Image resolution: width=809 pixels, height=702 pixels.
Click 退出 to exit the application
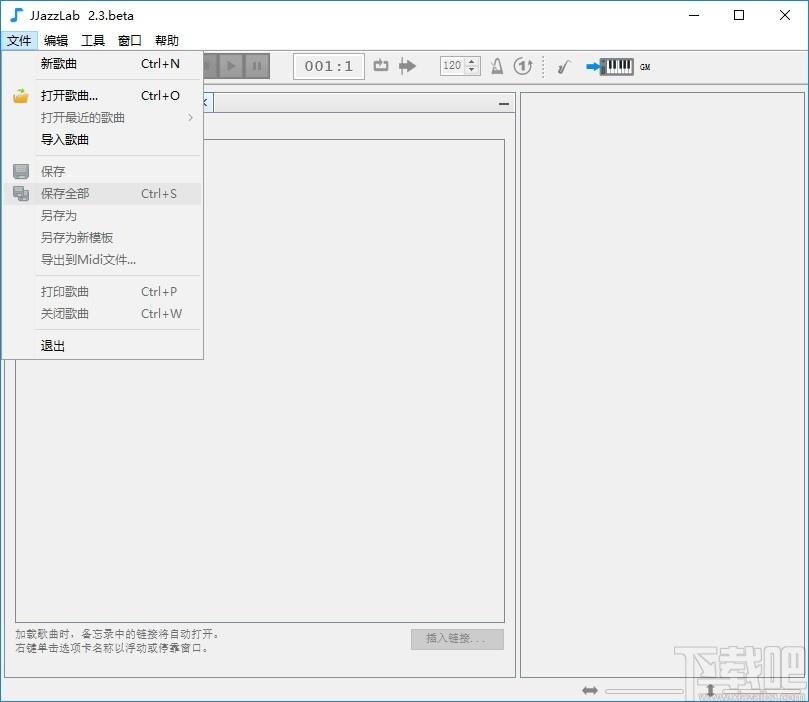102,346
